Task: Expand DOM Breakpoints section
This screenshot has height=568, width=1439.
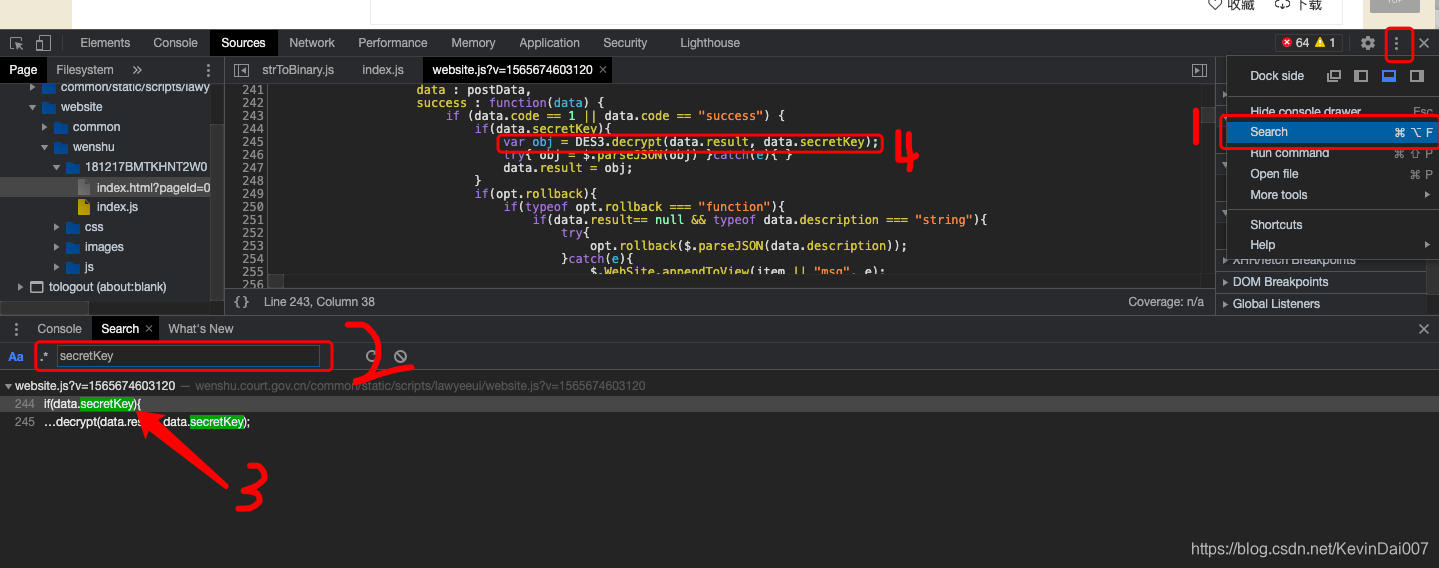Action: pos(1226,282)
